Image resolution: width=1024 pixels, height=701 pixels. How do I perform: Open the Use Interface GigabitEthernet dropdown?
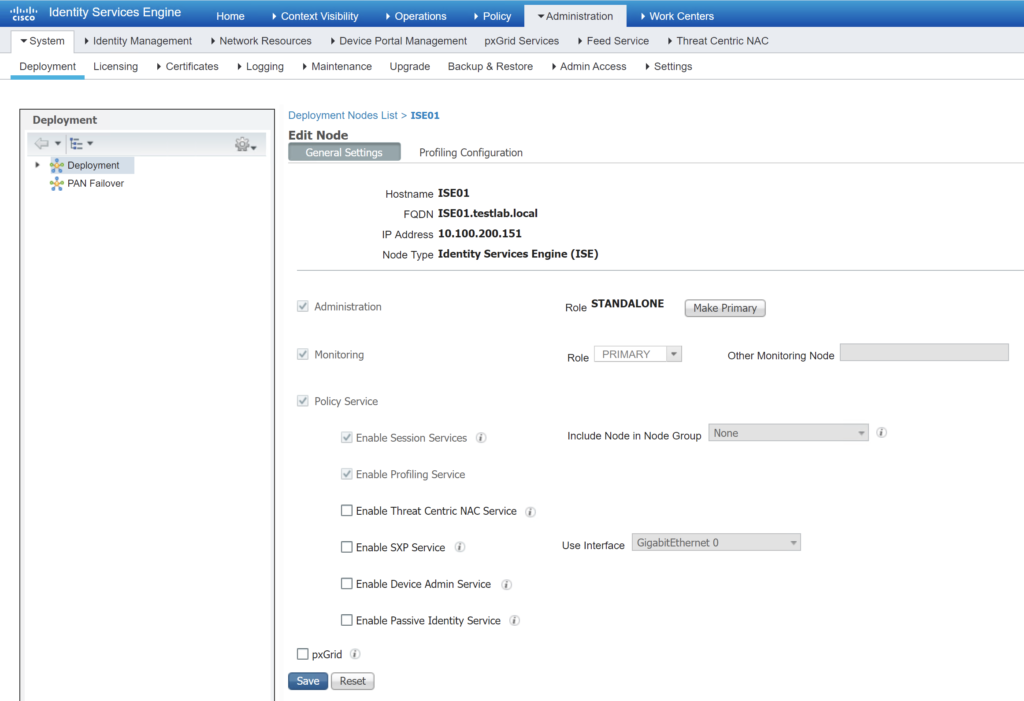(x=716, y=543)
